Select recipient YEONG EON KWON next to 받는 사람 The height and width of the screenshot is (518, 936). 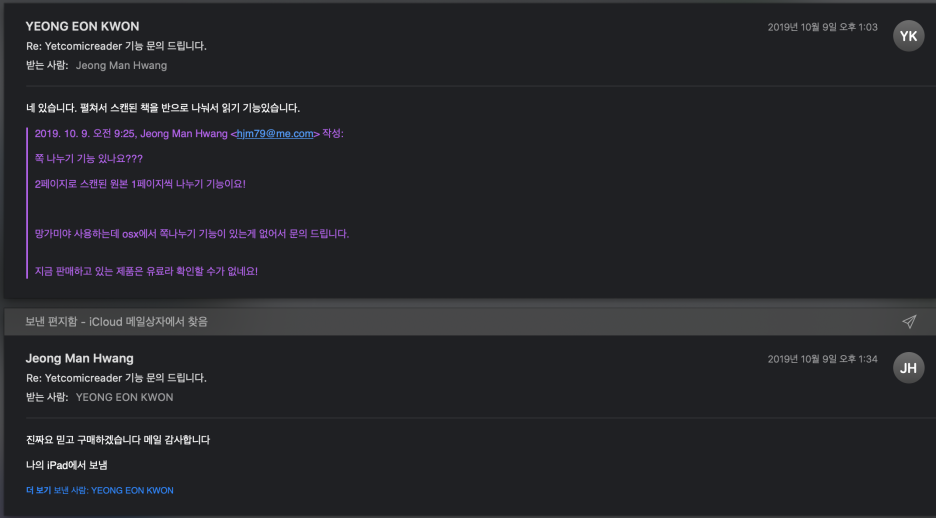(x=124, y=397)
